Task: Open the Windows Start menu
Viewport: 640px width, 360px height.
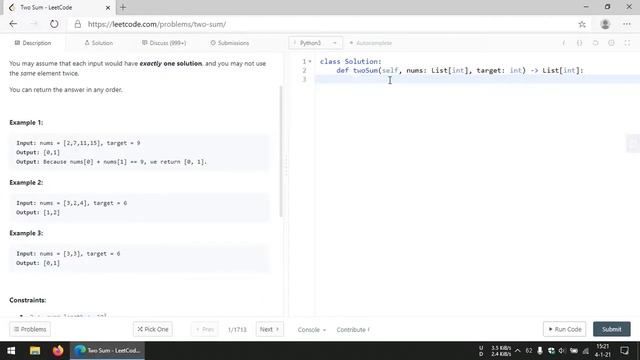Action: pyautogui.click(x=11, y=351)
